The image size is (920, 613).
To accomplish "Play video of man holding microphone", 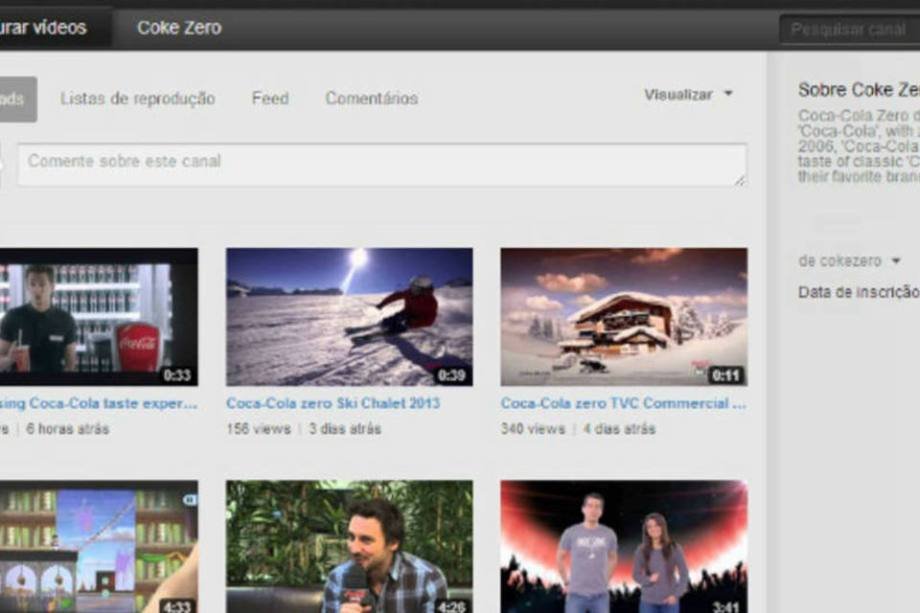I will tap(349, 546).
